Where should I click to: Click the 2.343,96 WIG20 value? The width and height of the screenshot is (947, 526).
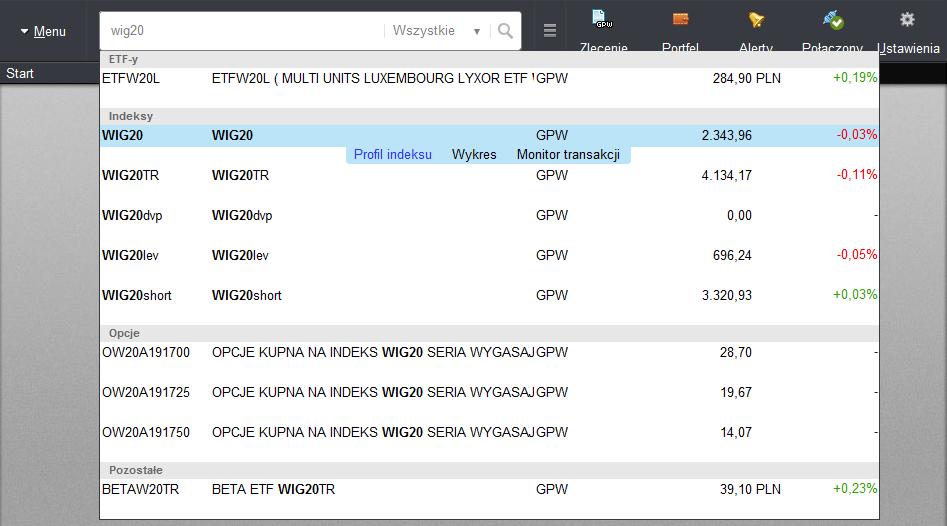point(727,135)
